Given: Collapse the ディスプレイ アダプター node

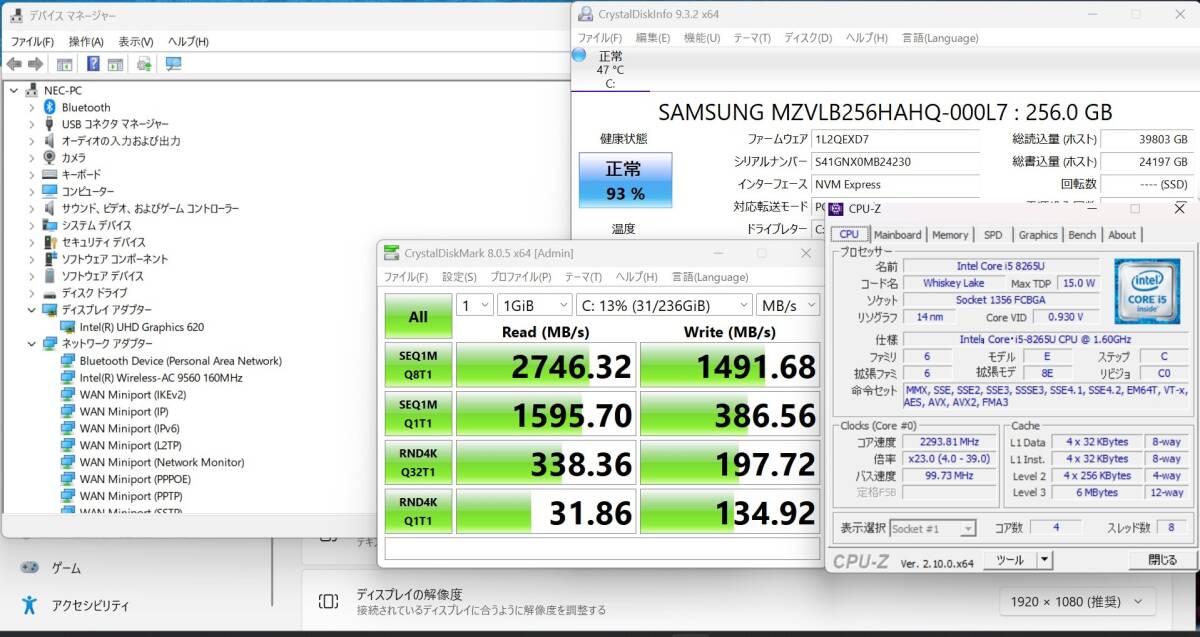Looking at the screenshot, I should [32, 309].
